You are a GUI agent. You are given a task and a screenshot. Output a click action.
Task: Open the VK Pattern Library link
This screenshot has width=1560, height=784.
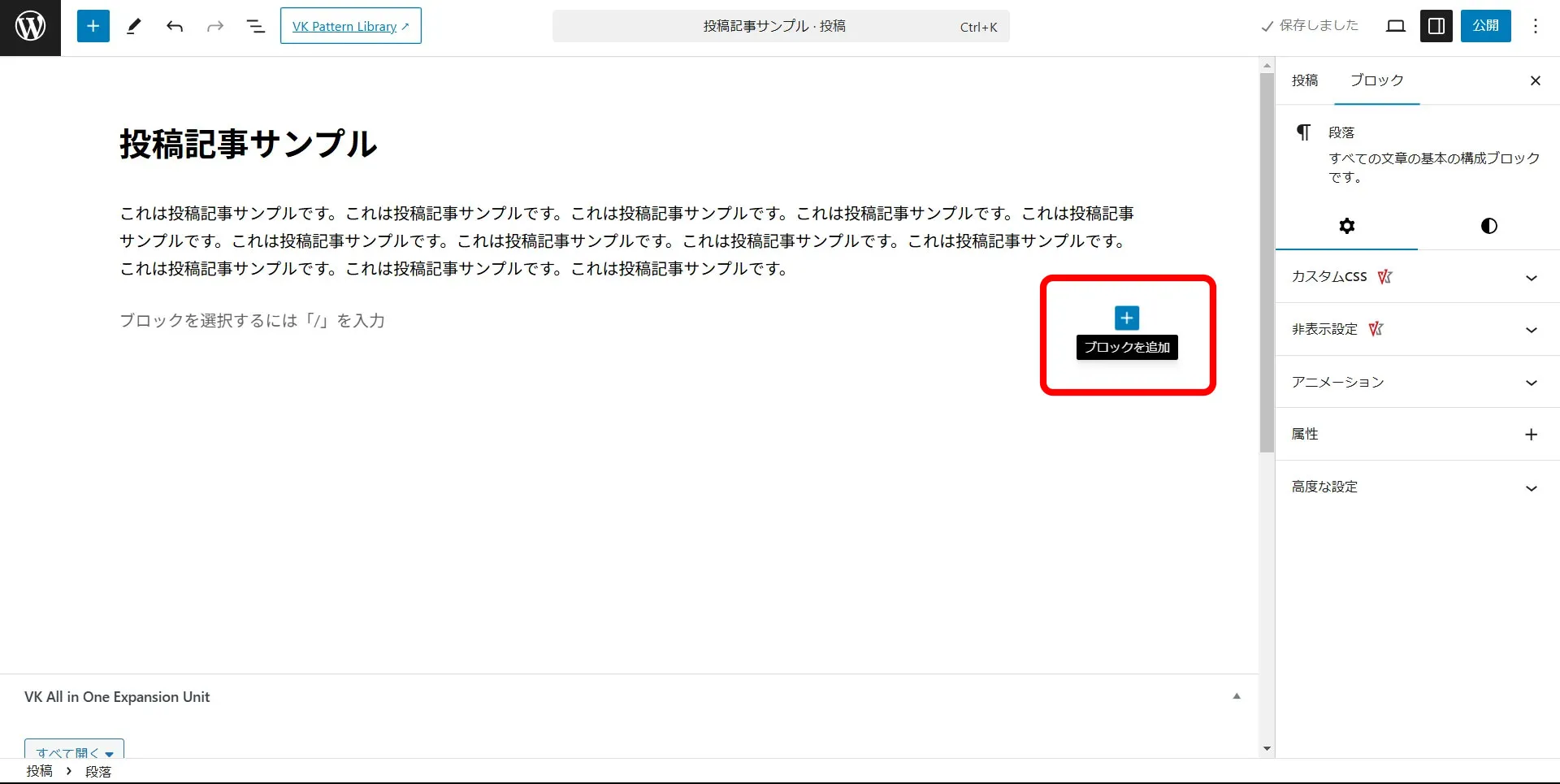(x=350, y=25)
